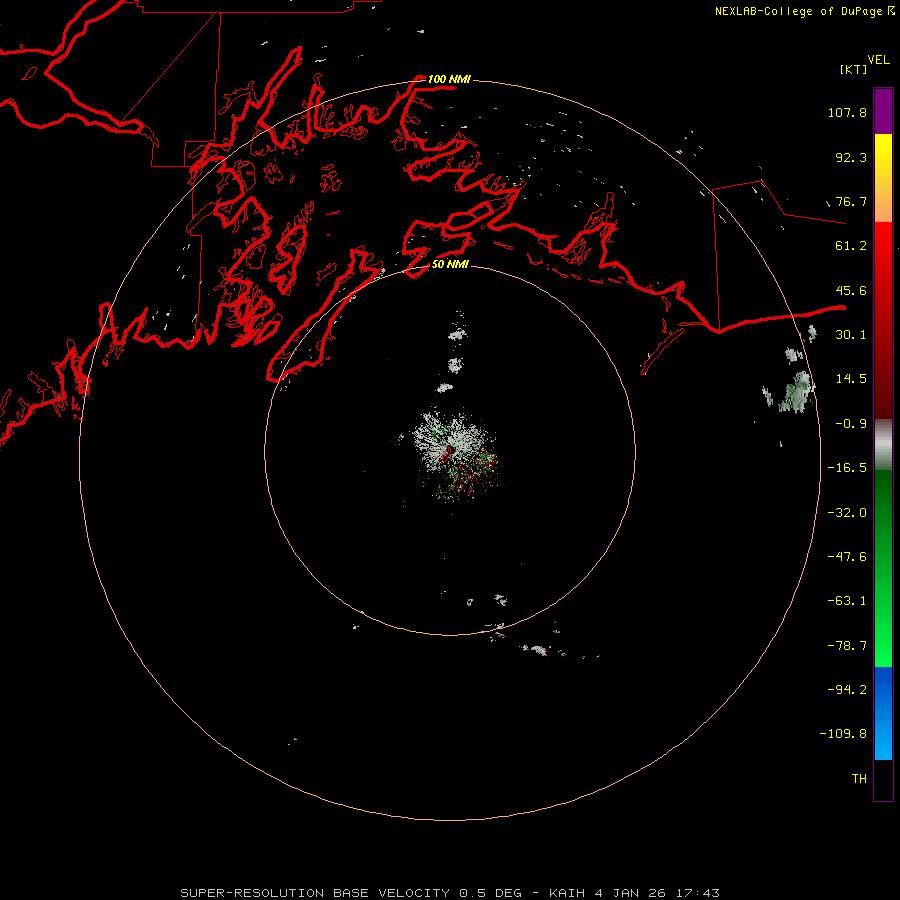The width and height of the screenshot is (900, 900).
Task: Click the VEL legend title
Action: coord(878,60)
